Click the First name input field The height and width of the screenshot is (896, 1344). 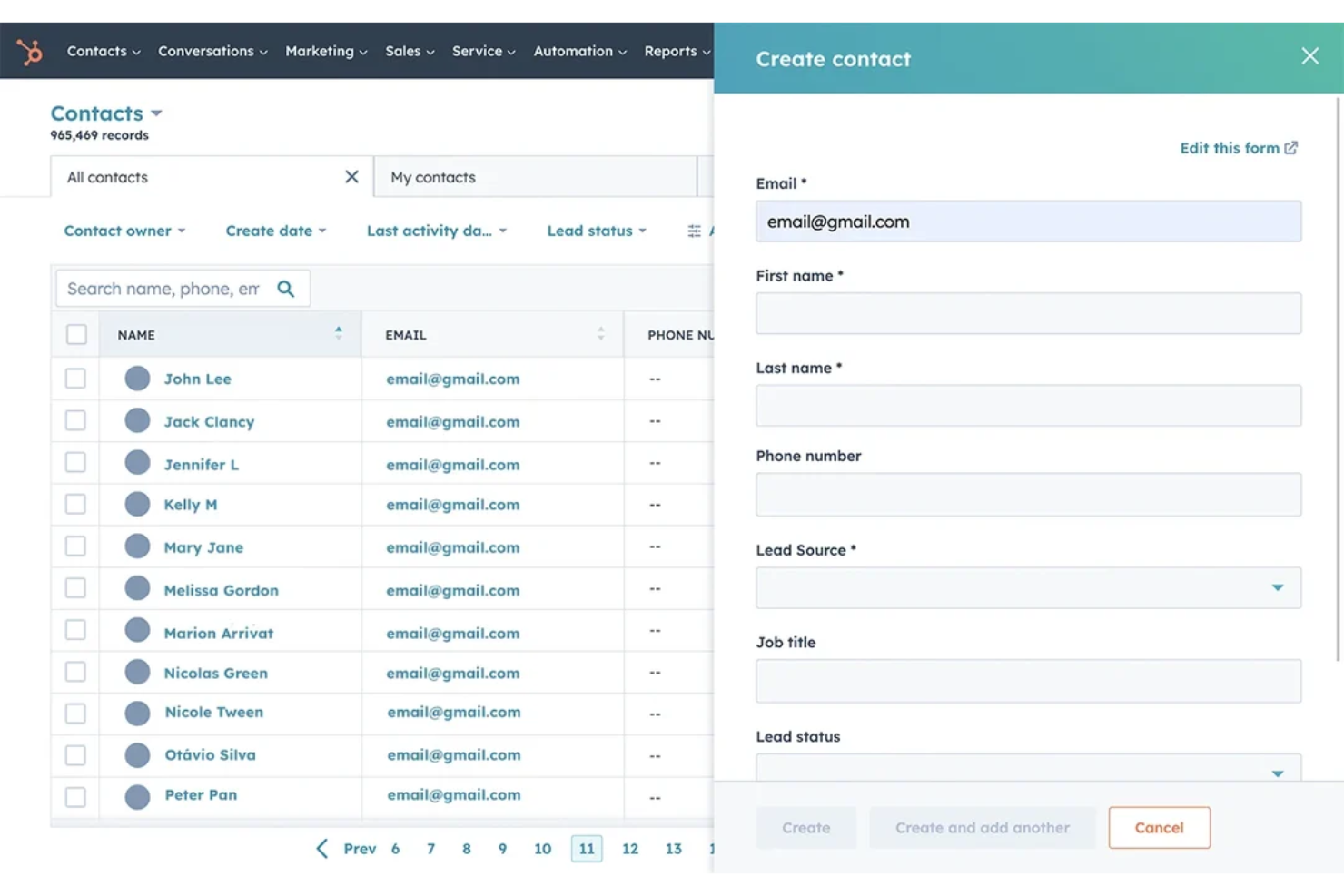(x=1028, y=313)
